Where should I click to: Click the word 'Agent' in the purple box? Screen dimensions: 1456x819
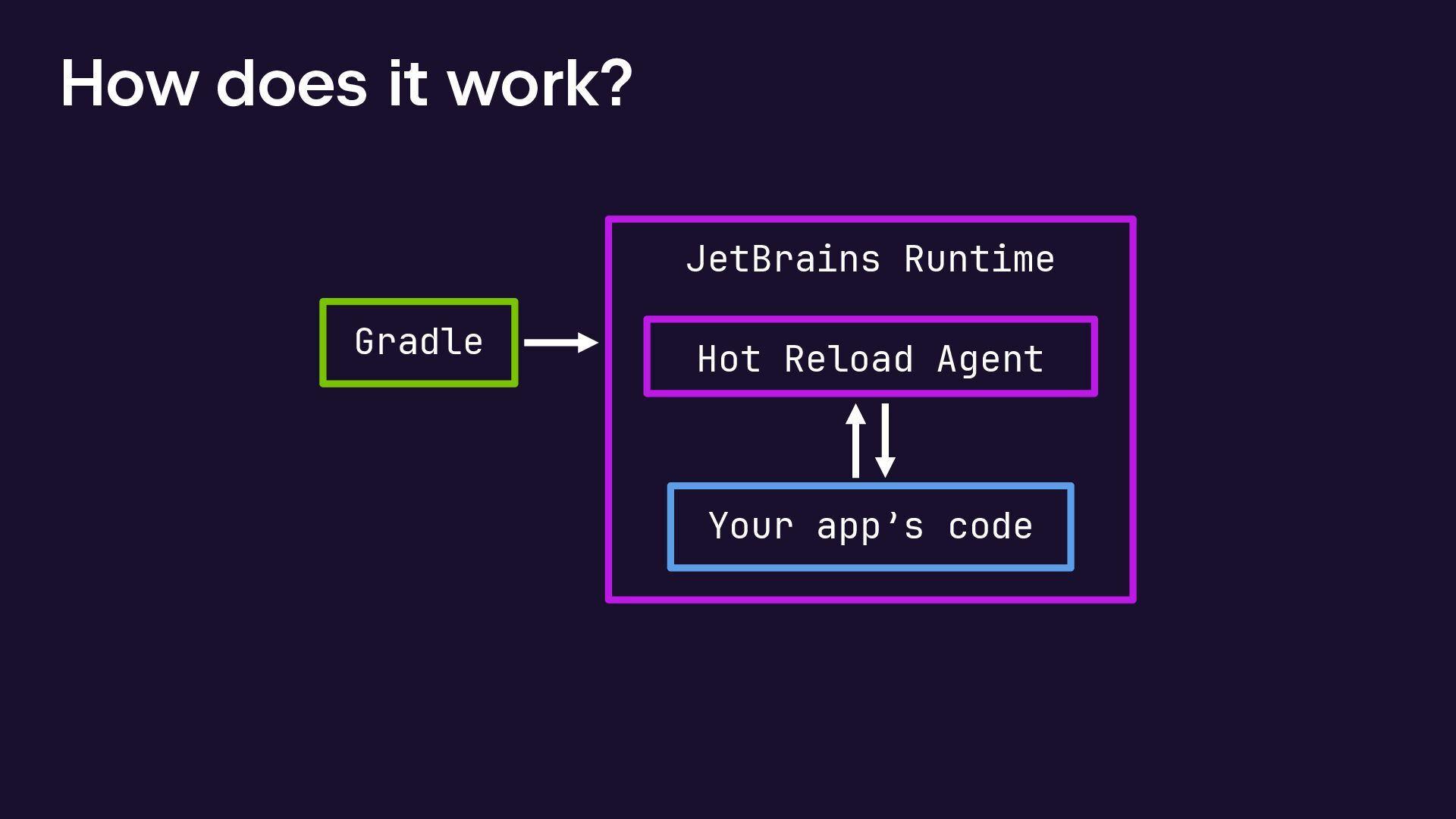point(990,359)
